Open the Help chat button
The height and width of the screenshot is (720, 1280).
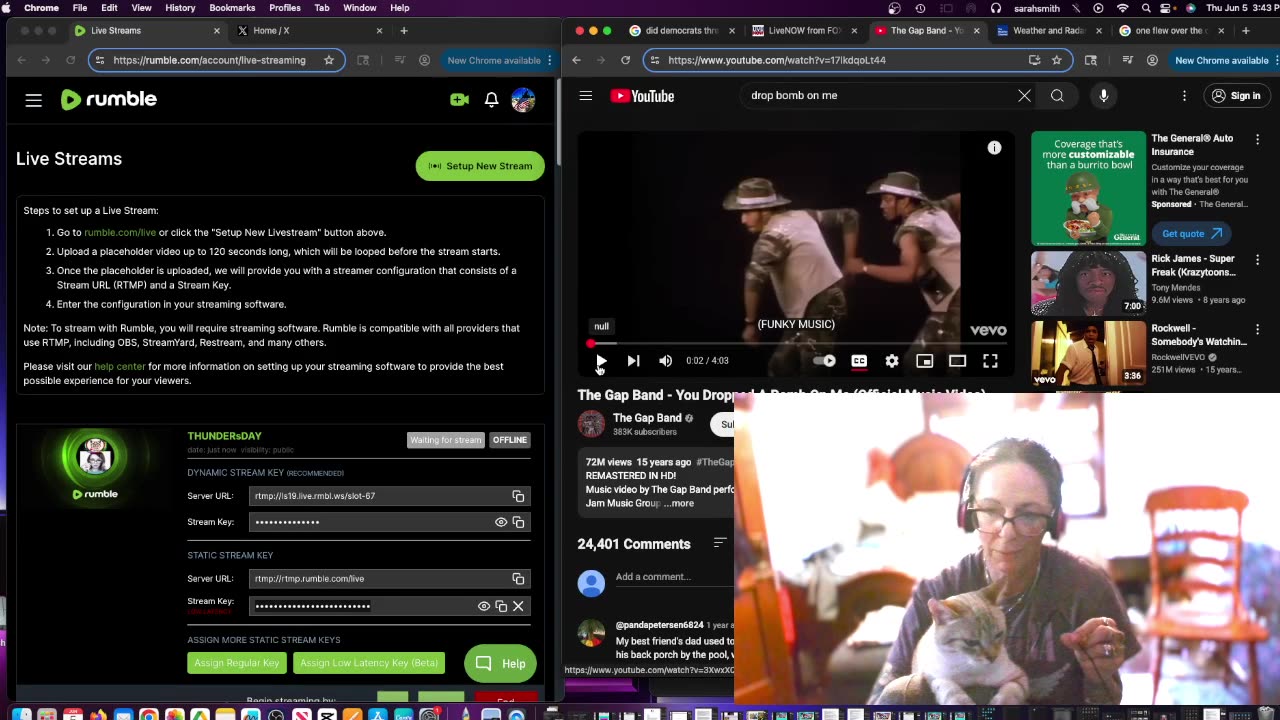point(500,663)
